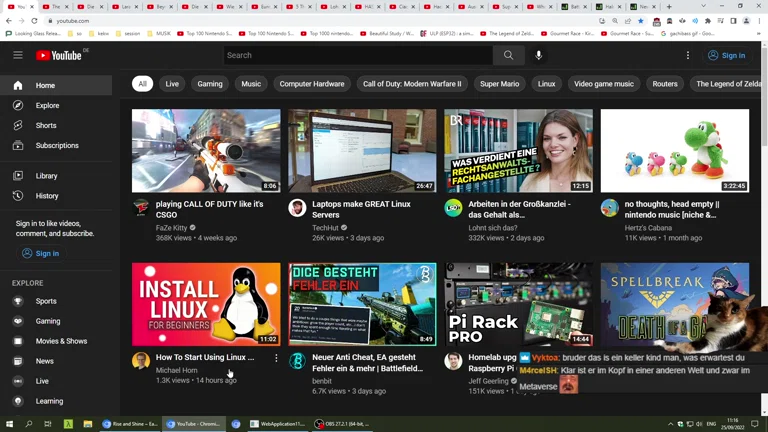Open Sports in Explore section
The width and height of the screenshot is (768, 432).
(x=46, y=301)
